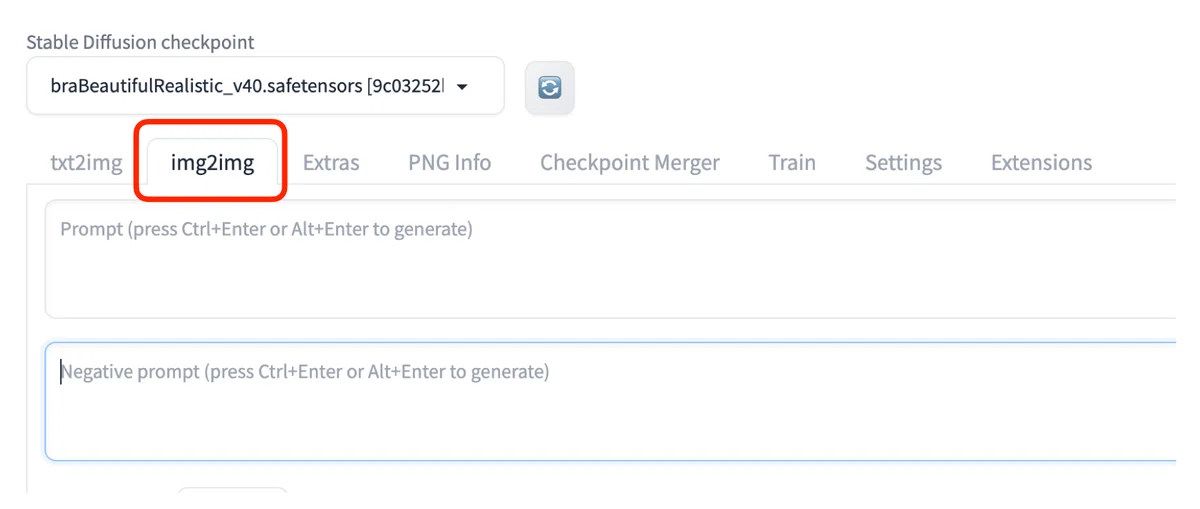Click the Negative prompt placeholder hint text
The width and height of the screenshot is (1200, 509).
[305, 372]
